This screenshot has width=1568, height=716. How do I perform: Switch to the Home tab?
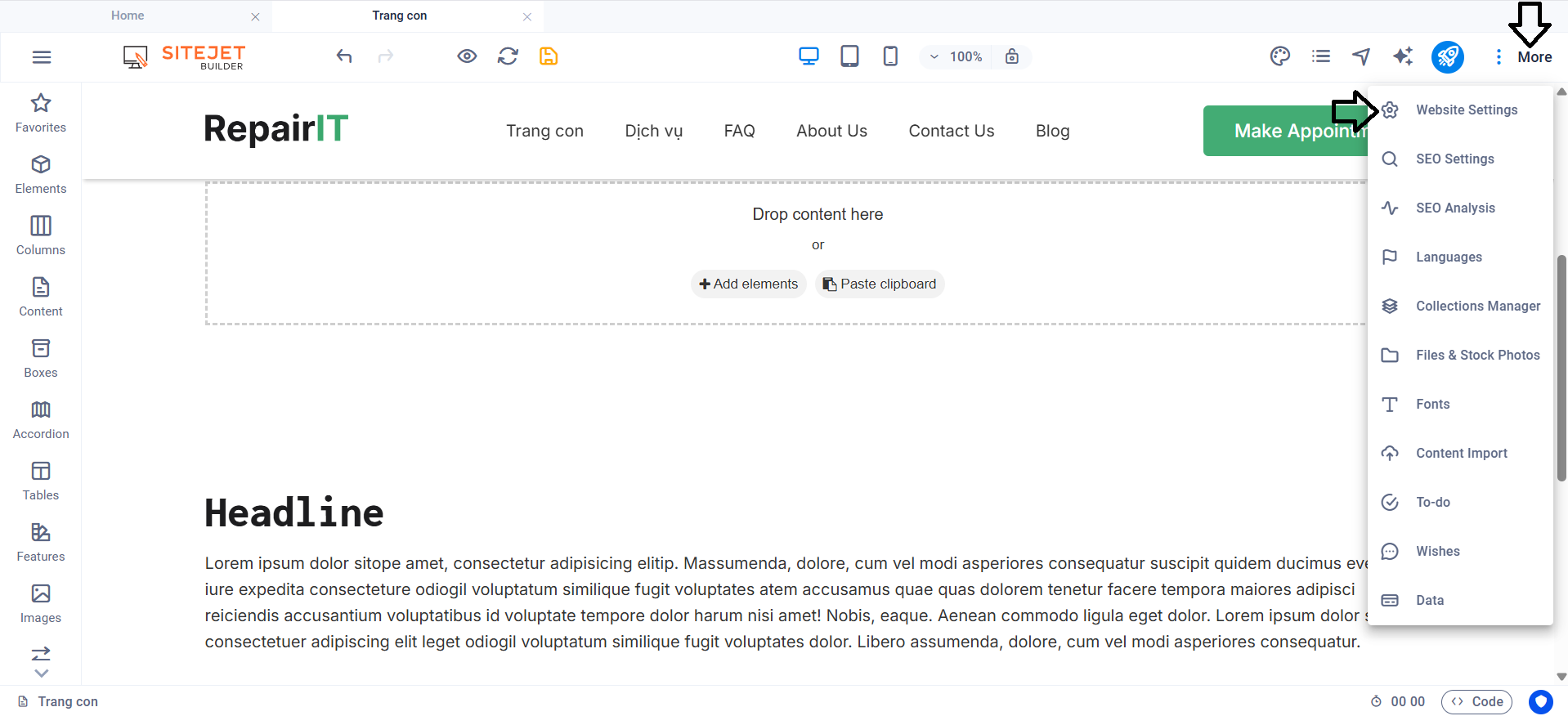coord(128,16)
